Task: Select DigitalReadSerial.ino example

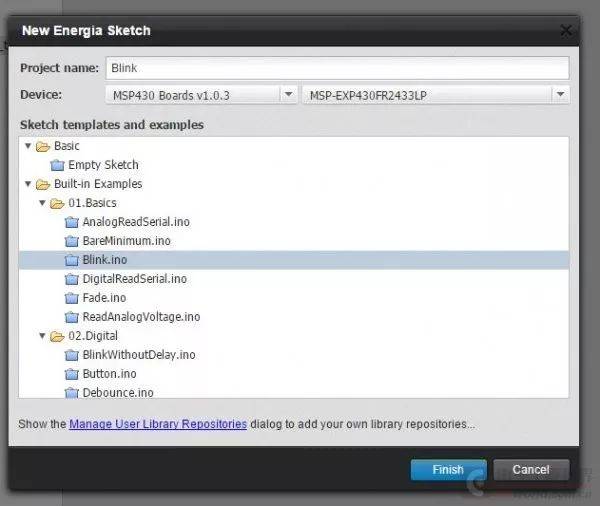Action: coord(134,279)
